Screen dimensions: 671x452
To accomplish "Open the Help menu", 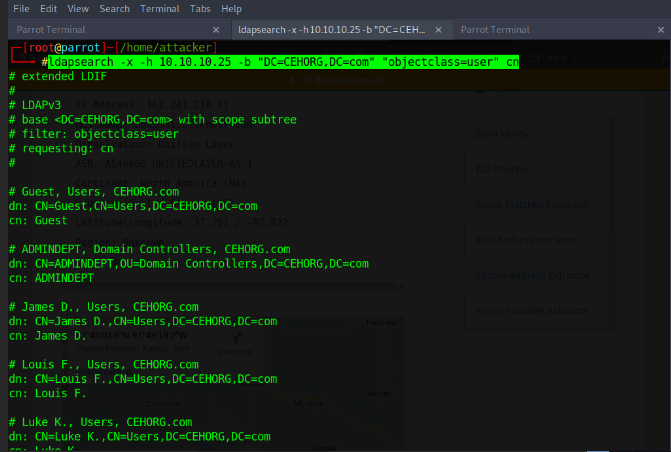I will [234, 8].
